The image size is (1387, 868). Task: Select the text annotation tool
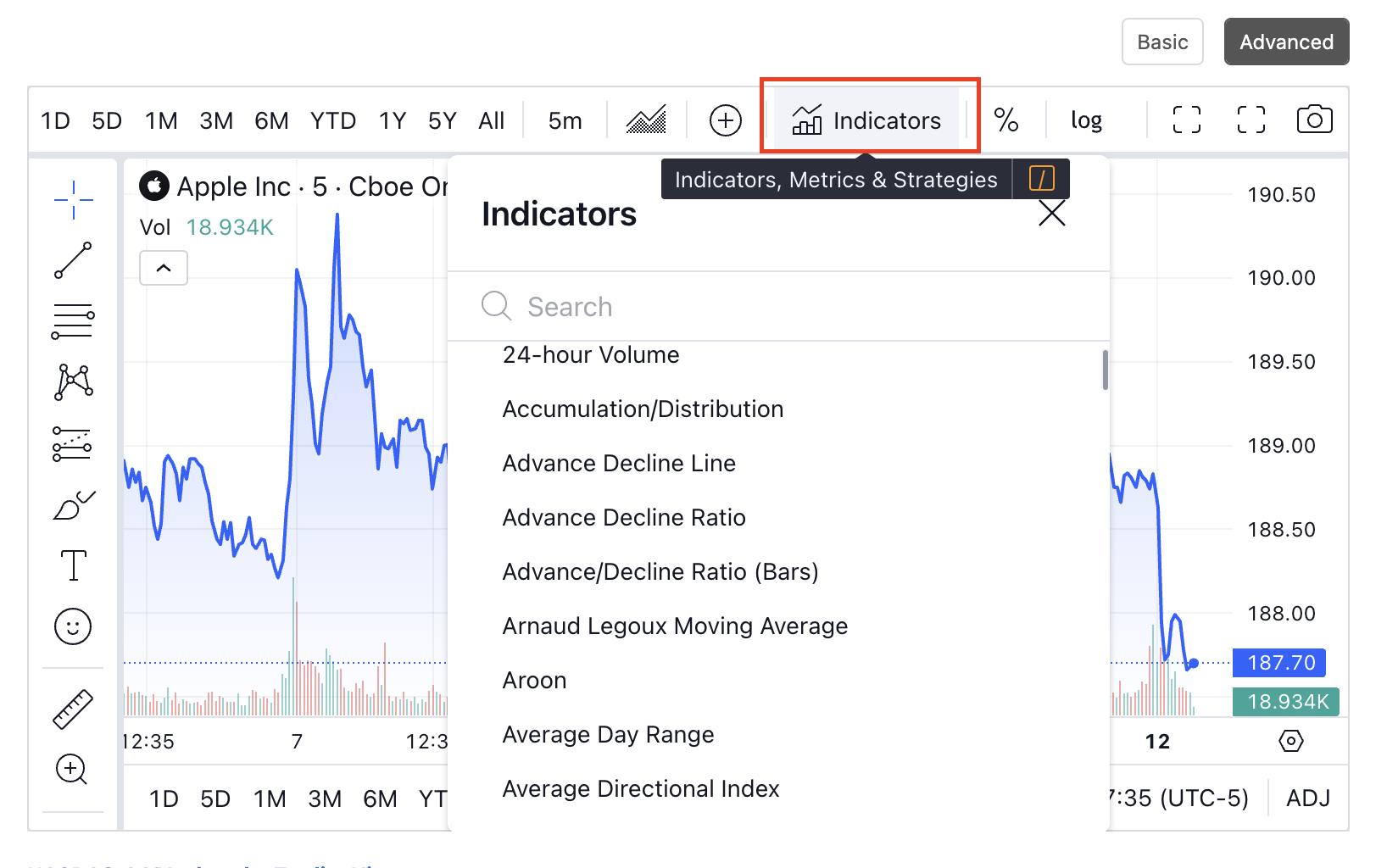(x=73, y=565)
